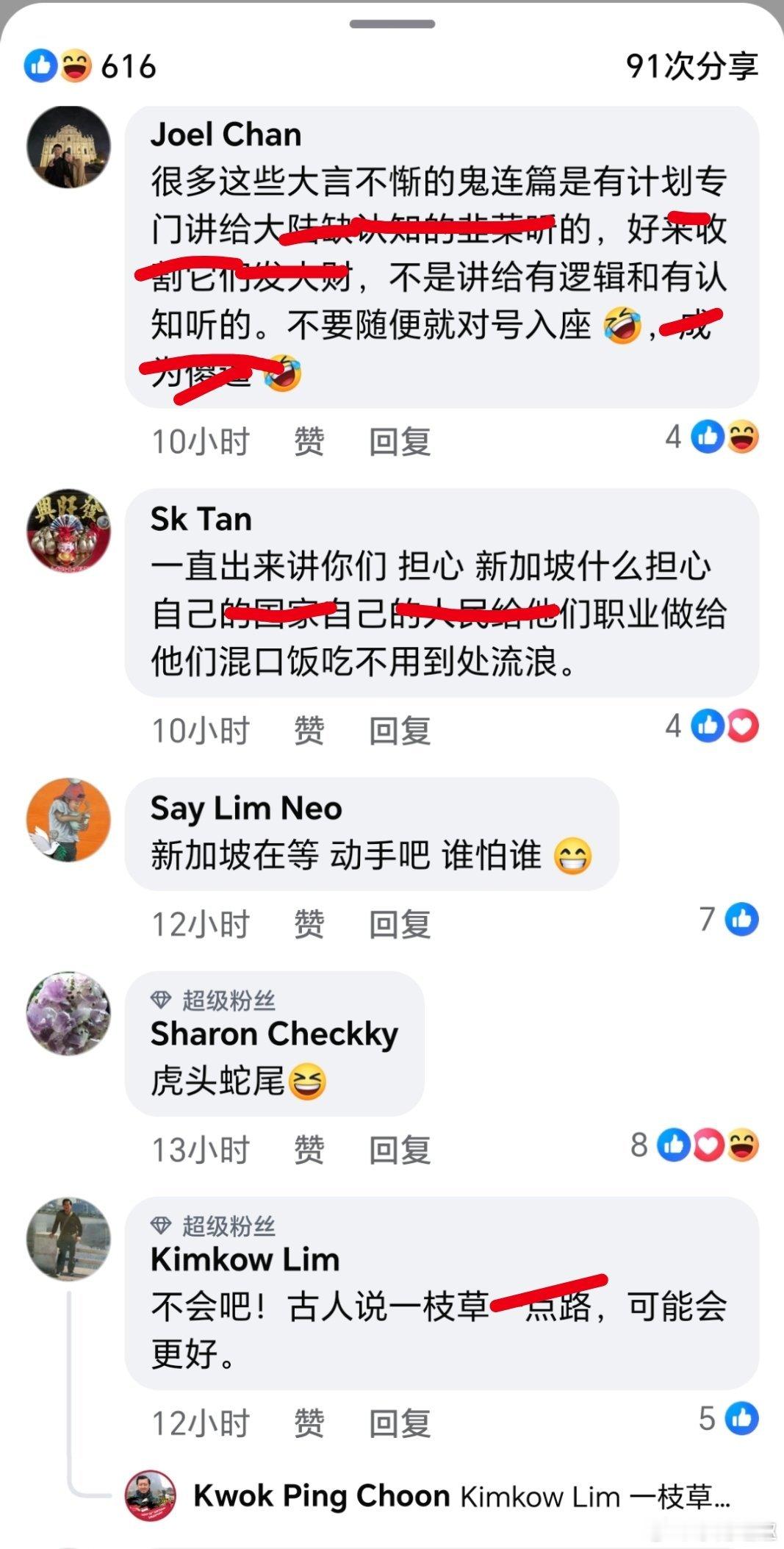
Task: Like Sharon Checkky's comment with 赞
Action: [309, 1150]
